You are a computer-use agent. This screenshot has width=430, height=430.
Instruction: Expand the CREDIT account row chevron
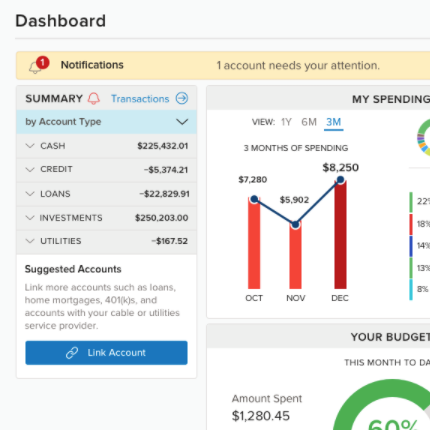pos(30,170)
